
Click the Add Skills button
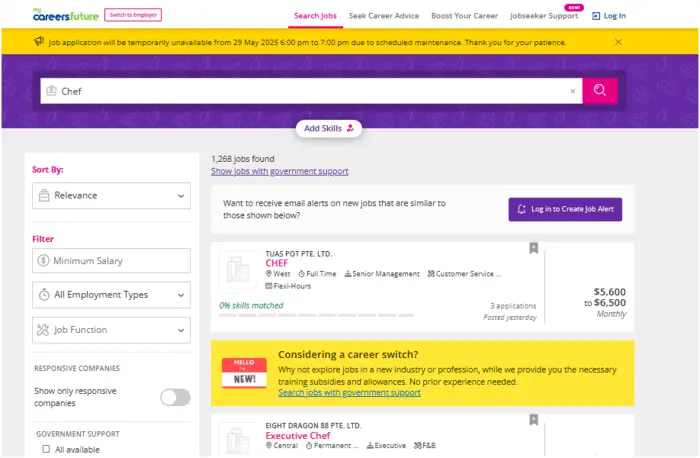pyautogui.click(x=329, y=129)
